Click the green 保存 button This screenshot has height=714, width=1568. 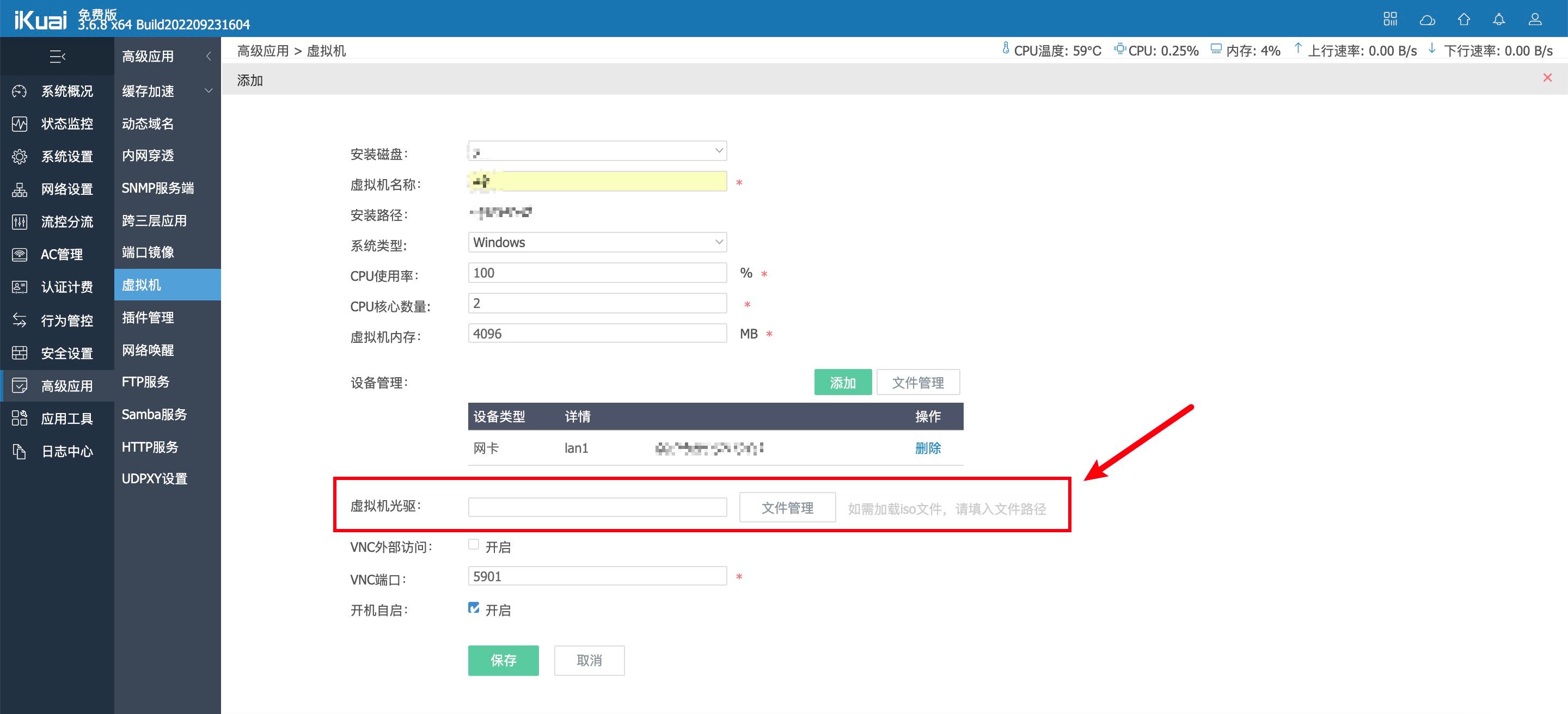coord(504,661)
